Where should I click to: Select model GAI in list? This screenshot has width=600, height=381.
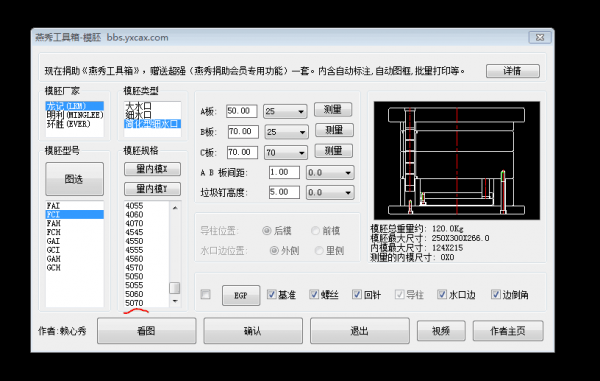74,241
